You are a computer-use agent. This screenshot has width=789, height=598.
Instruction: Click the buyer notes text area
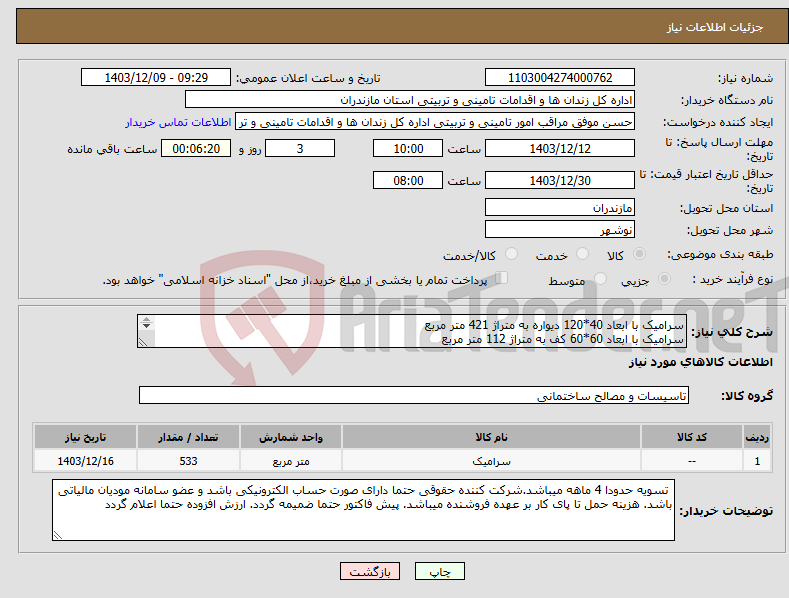coord(363,510)
